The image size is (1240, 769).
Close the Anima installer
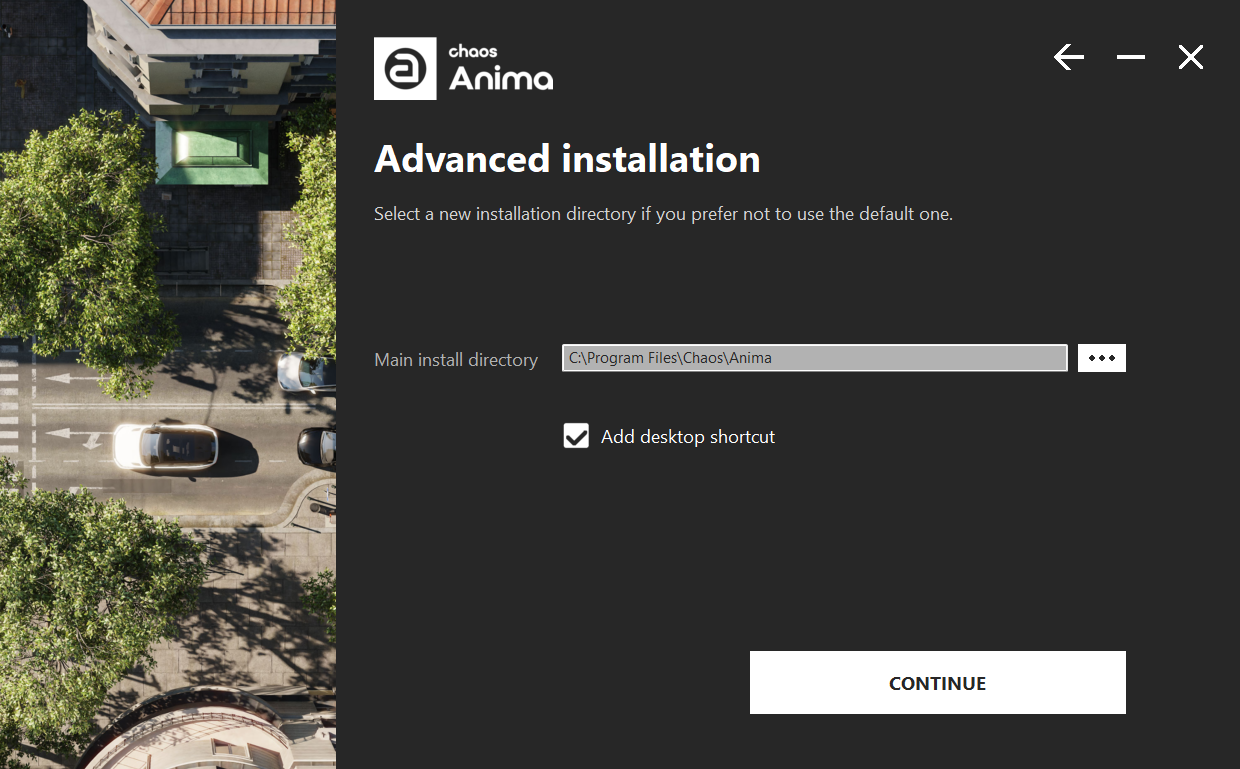click(1190, 58)
